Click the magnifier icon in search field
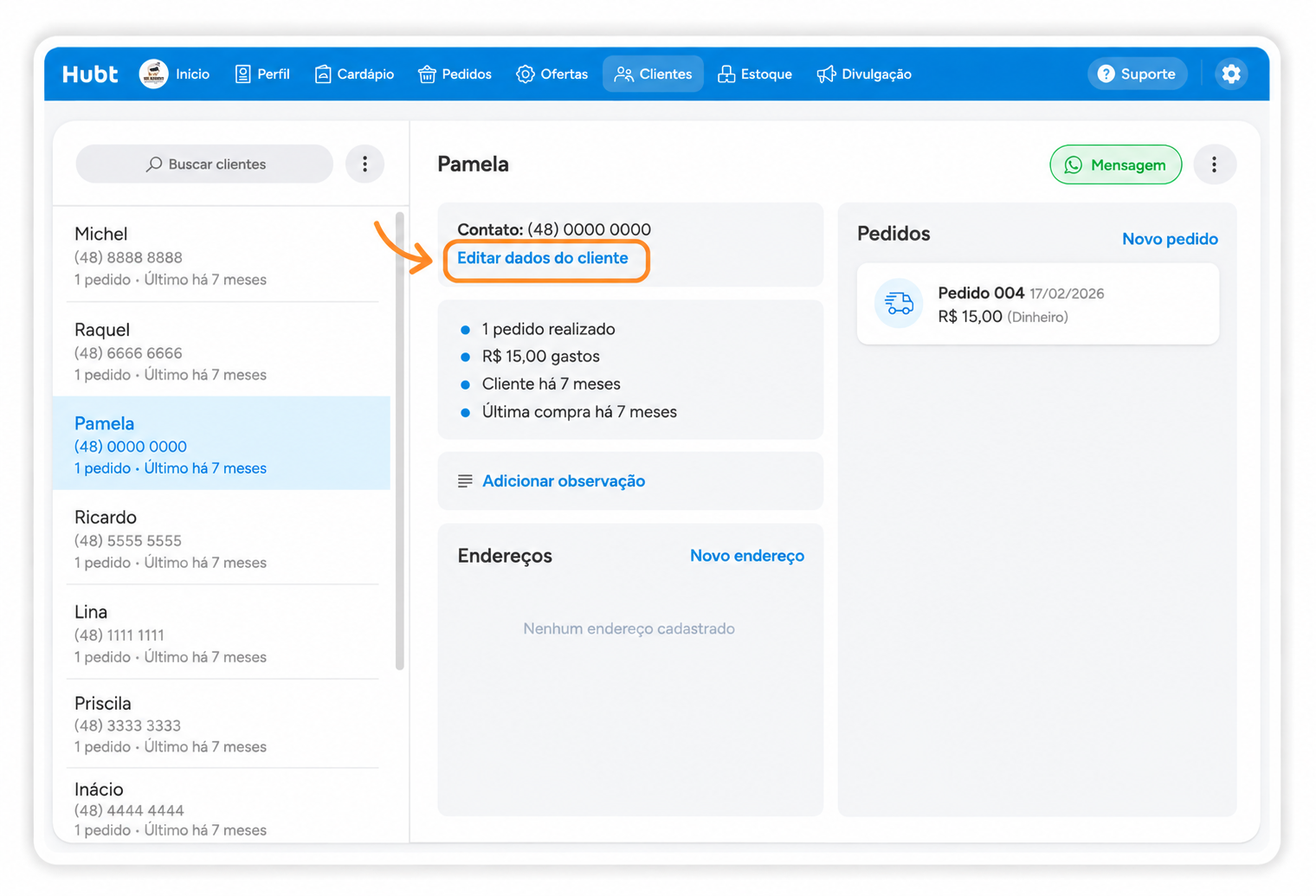The height and width of the screenshot is (896, 1316). [x=154, y=164]
